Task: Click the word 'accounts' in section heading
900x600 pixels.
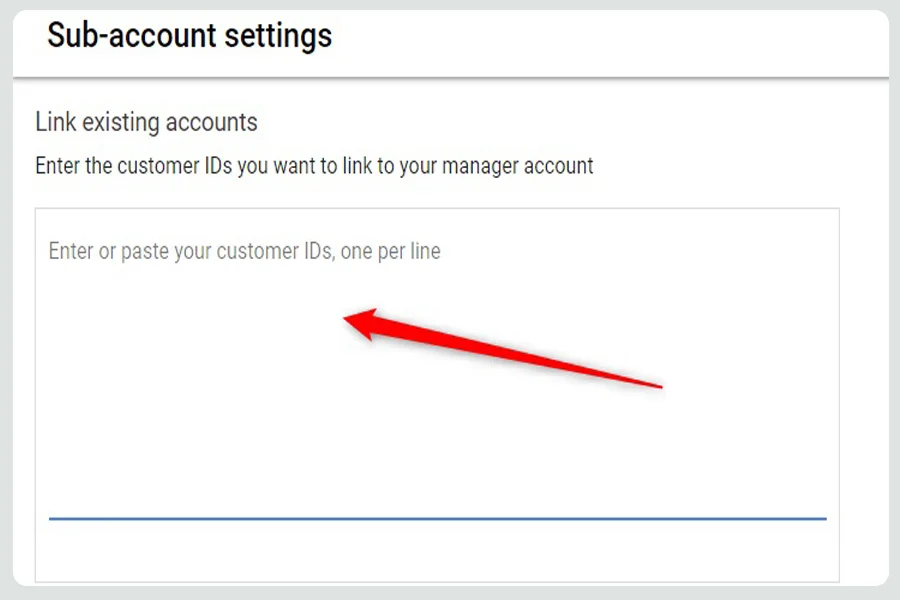Action: [x=212, y=122]
